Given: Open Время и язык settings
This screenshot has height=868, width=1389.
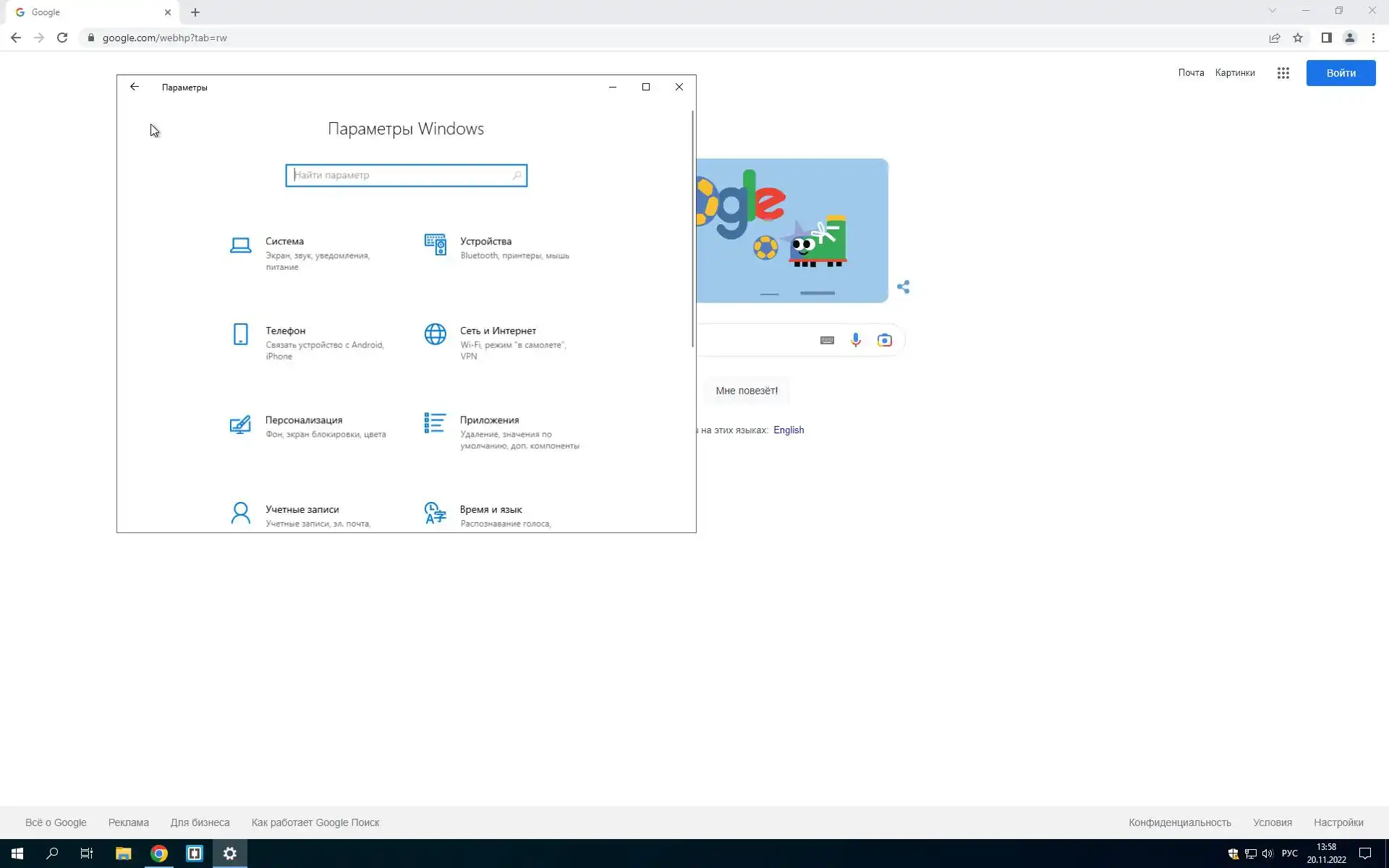Looking at the screenshot, I should (490, 510).
